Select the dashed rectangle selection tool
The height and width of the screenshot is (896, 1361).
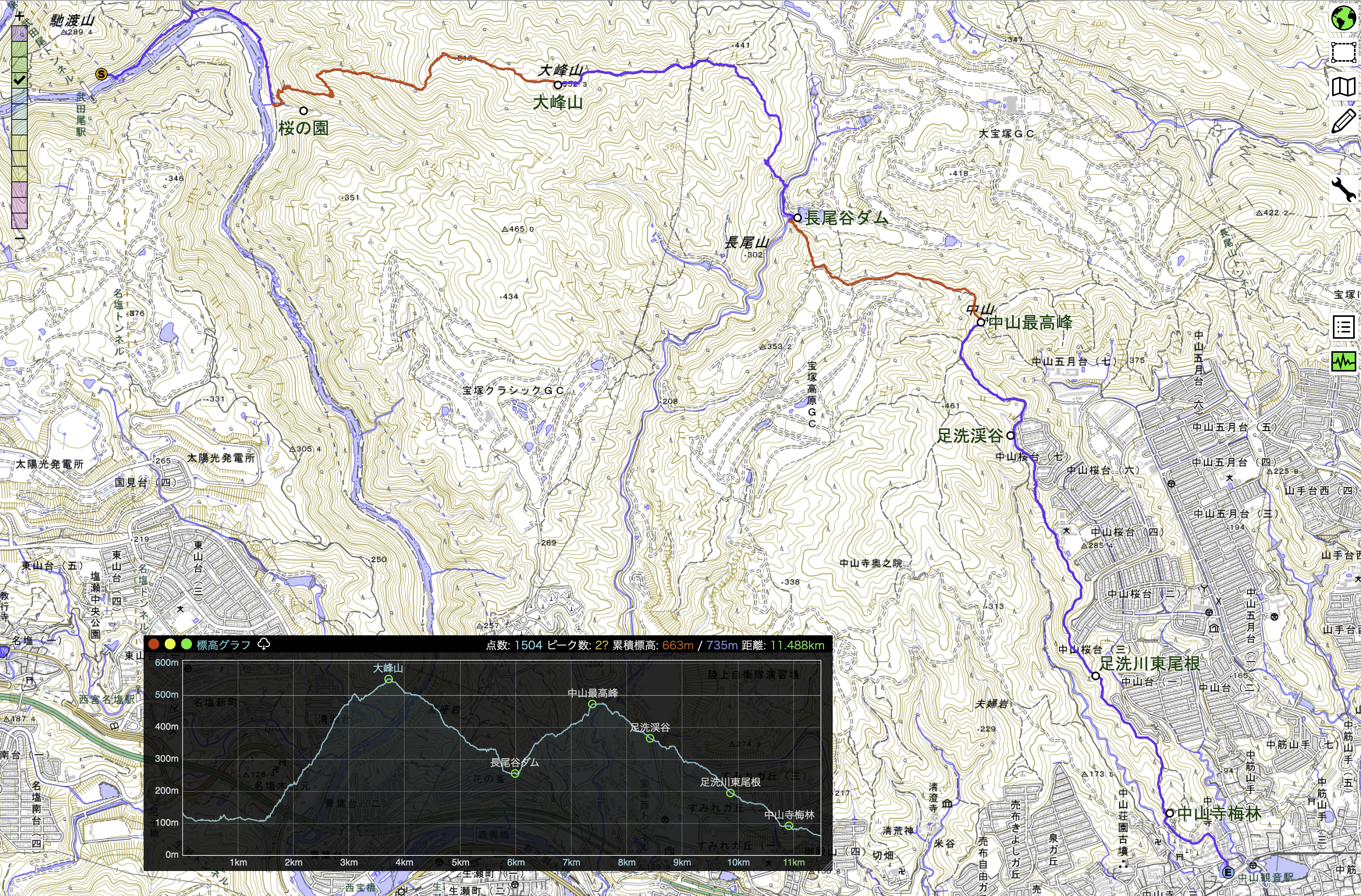(x=1343, y=53)
